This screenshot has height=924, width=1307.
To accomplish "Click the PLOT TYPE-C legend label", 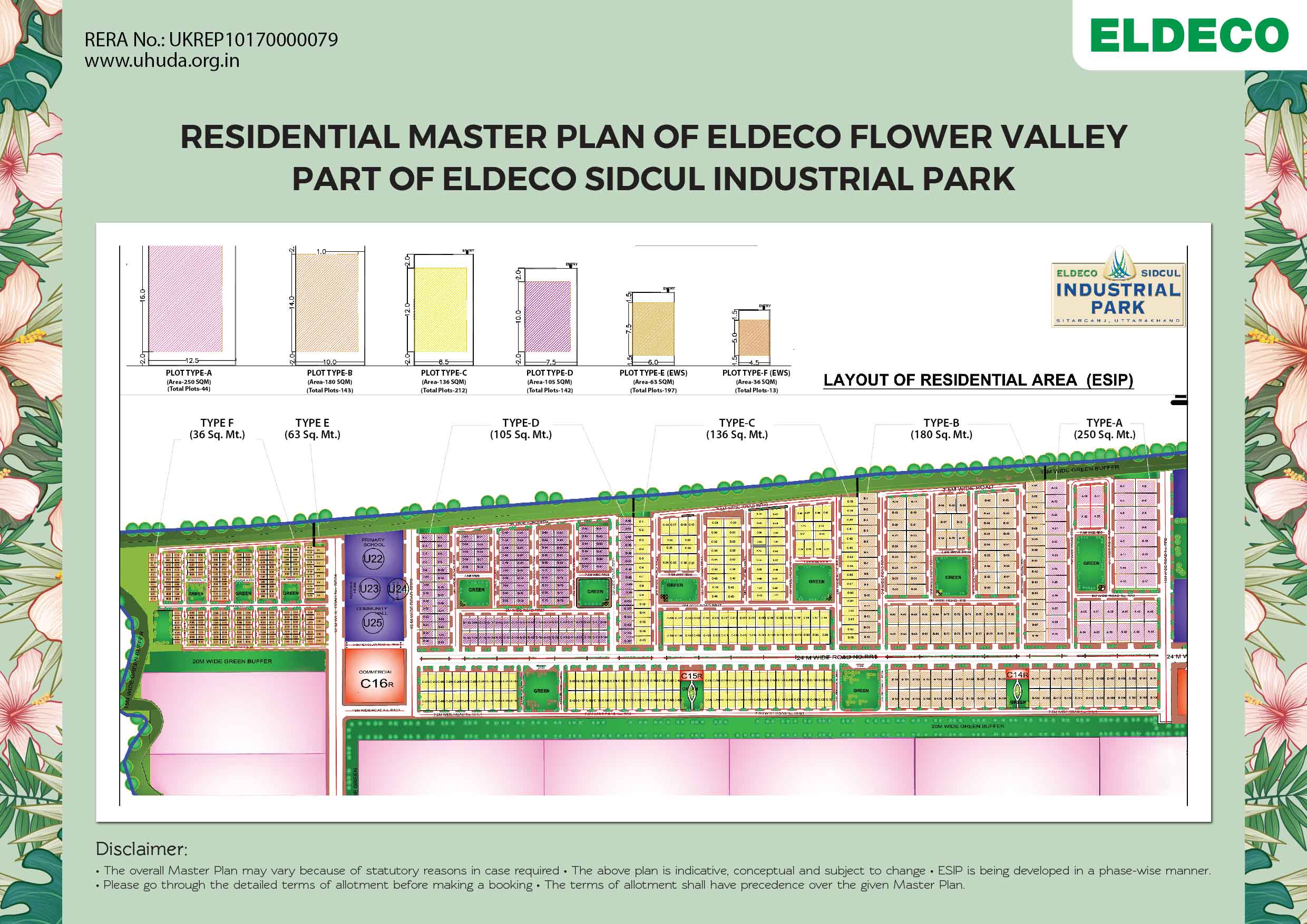I will pos(444,373).
